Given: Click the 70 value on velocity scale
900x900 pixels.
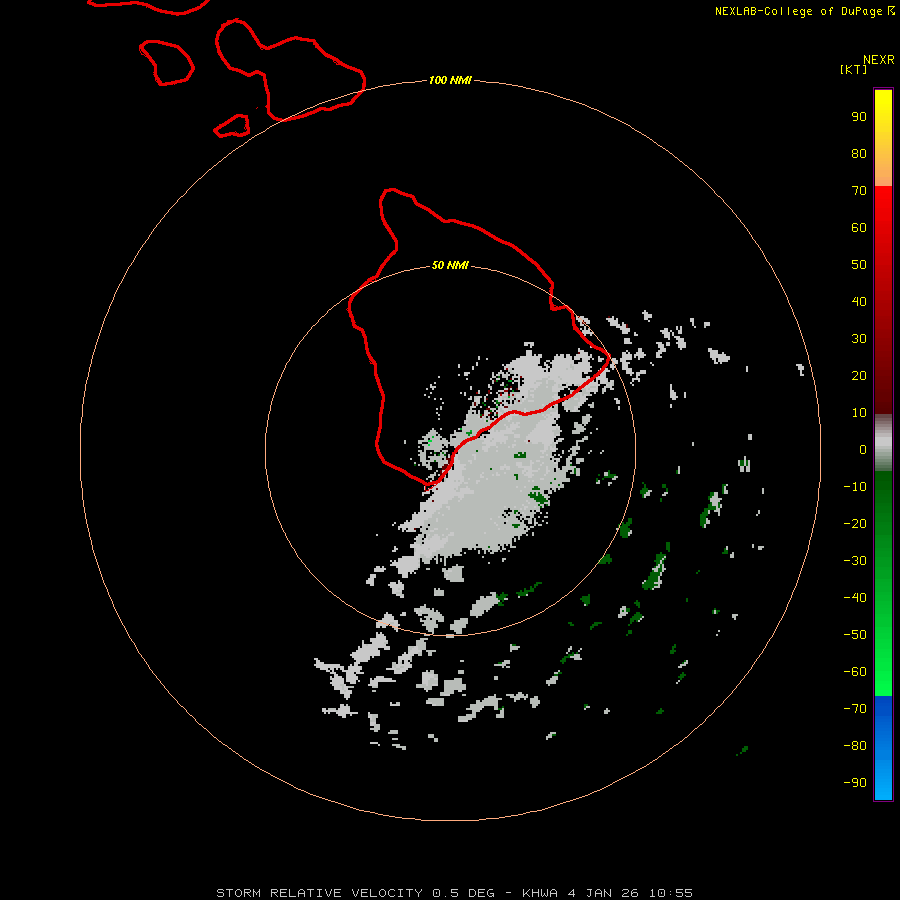Looking at the screenshot, I should [859, 191].
